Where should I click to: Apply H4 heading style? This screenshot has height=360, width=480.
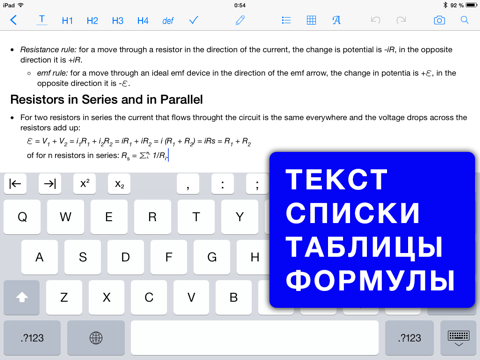(x=143, y=21)
